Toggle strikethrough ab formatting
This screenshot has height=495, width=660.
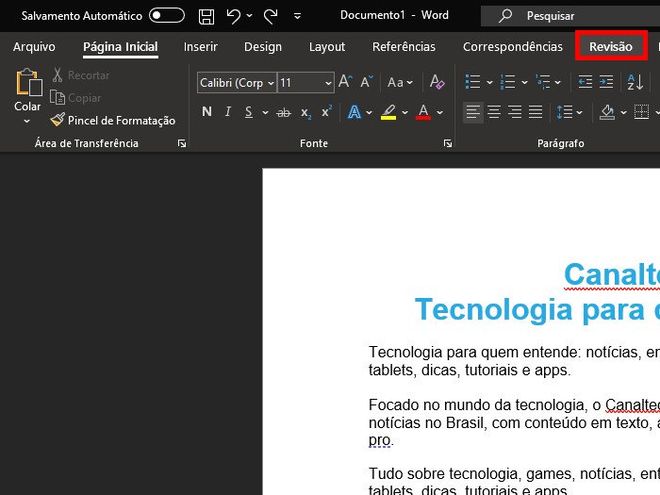tap(283, 112)
